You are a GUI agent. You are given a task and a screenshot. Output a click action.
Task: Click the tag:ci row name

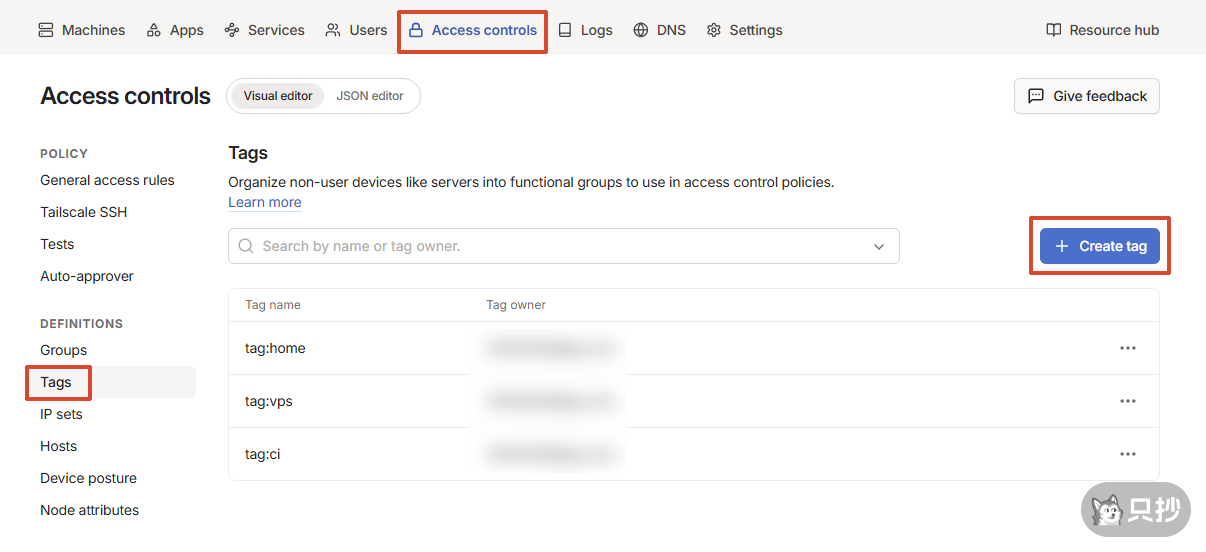(x=263, y=454)
